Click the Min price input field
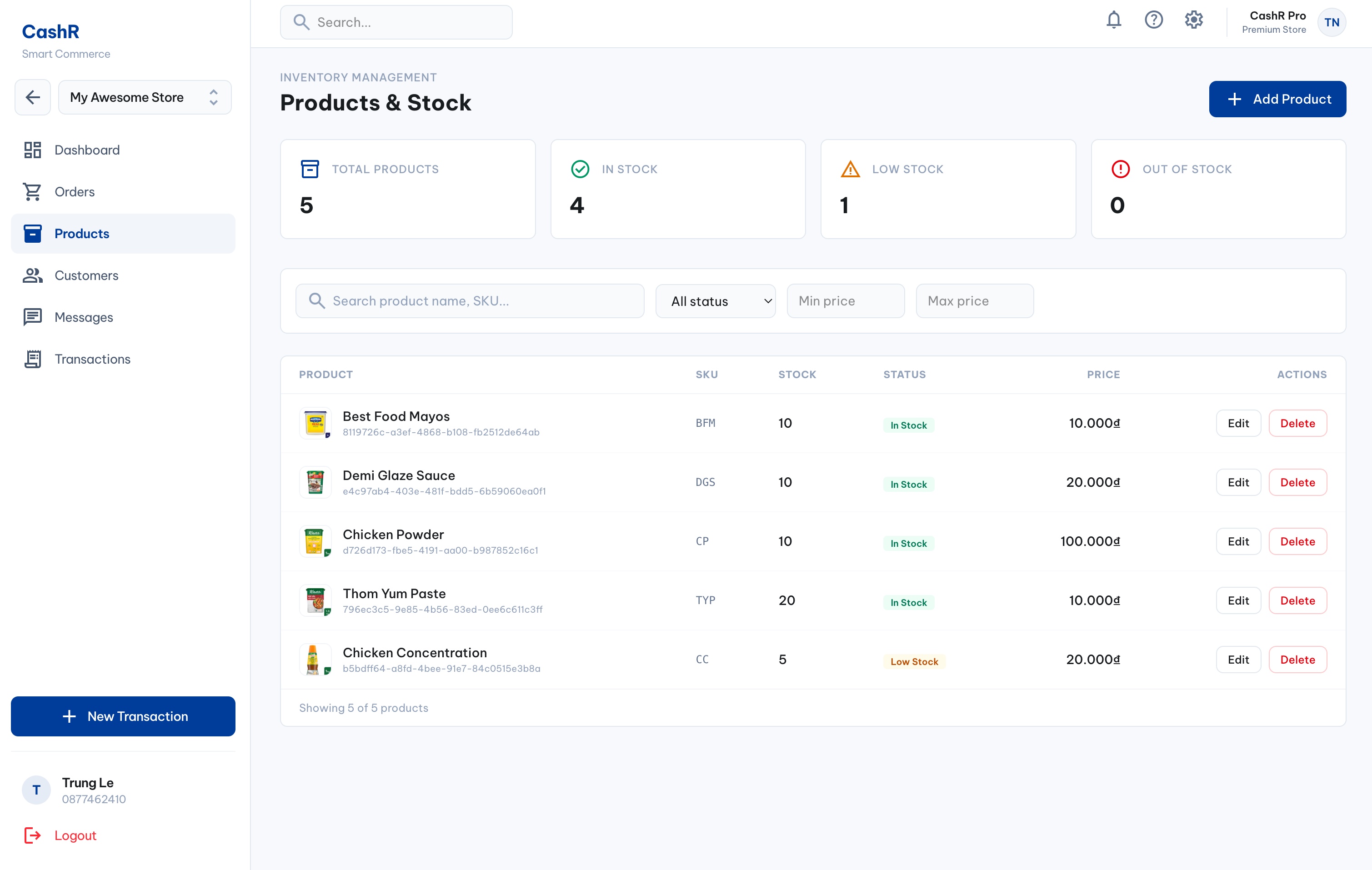Image resolution: width=1372 pixels, height=870 pixels. click(845, 301)
